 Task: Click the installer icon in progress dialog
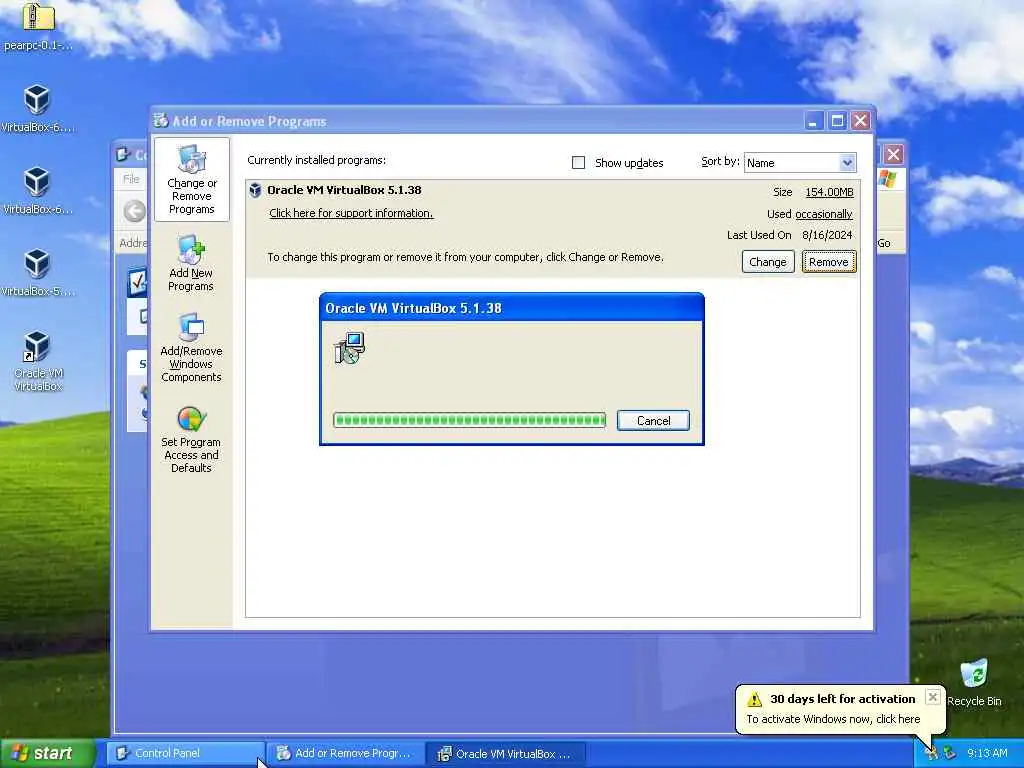point(349,347)
